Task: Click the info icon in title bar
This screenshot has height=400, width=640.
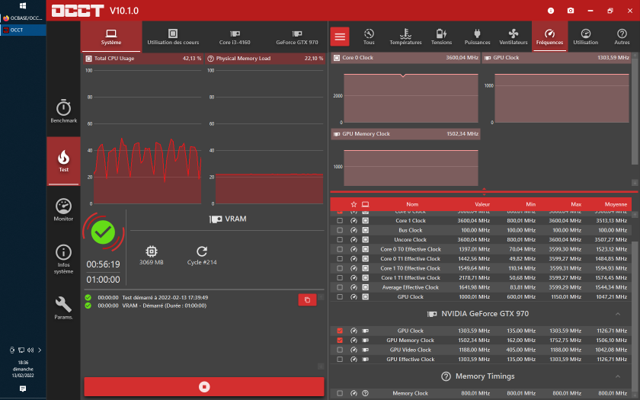Action: coord(551,11)
